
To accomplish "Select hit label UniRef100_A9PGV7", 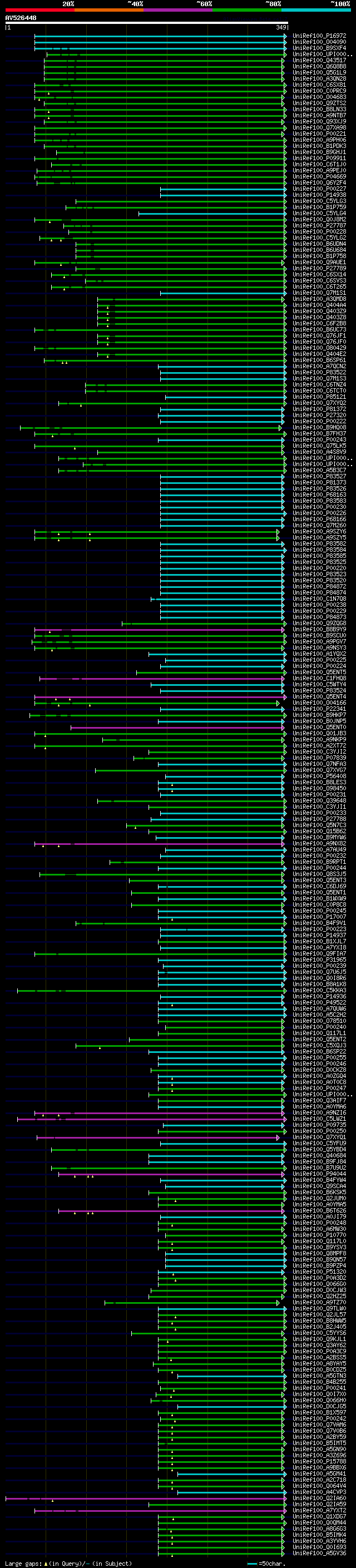I will [319, 641].
